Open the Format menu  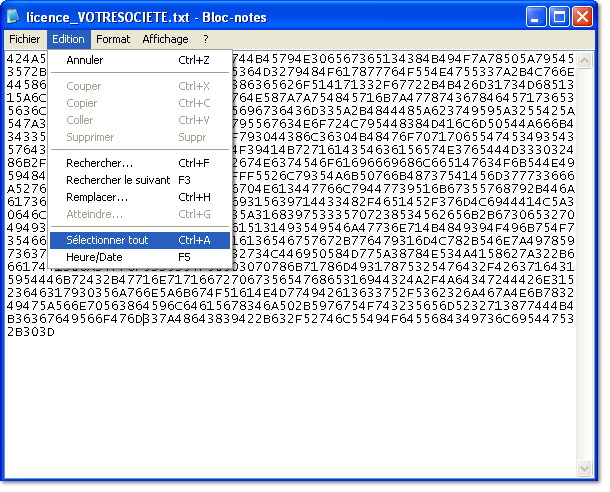pyautogui.click(x=113, y=39)
